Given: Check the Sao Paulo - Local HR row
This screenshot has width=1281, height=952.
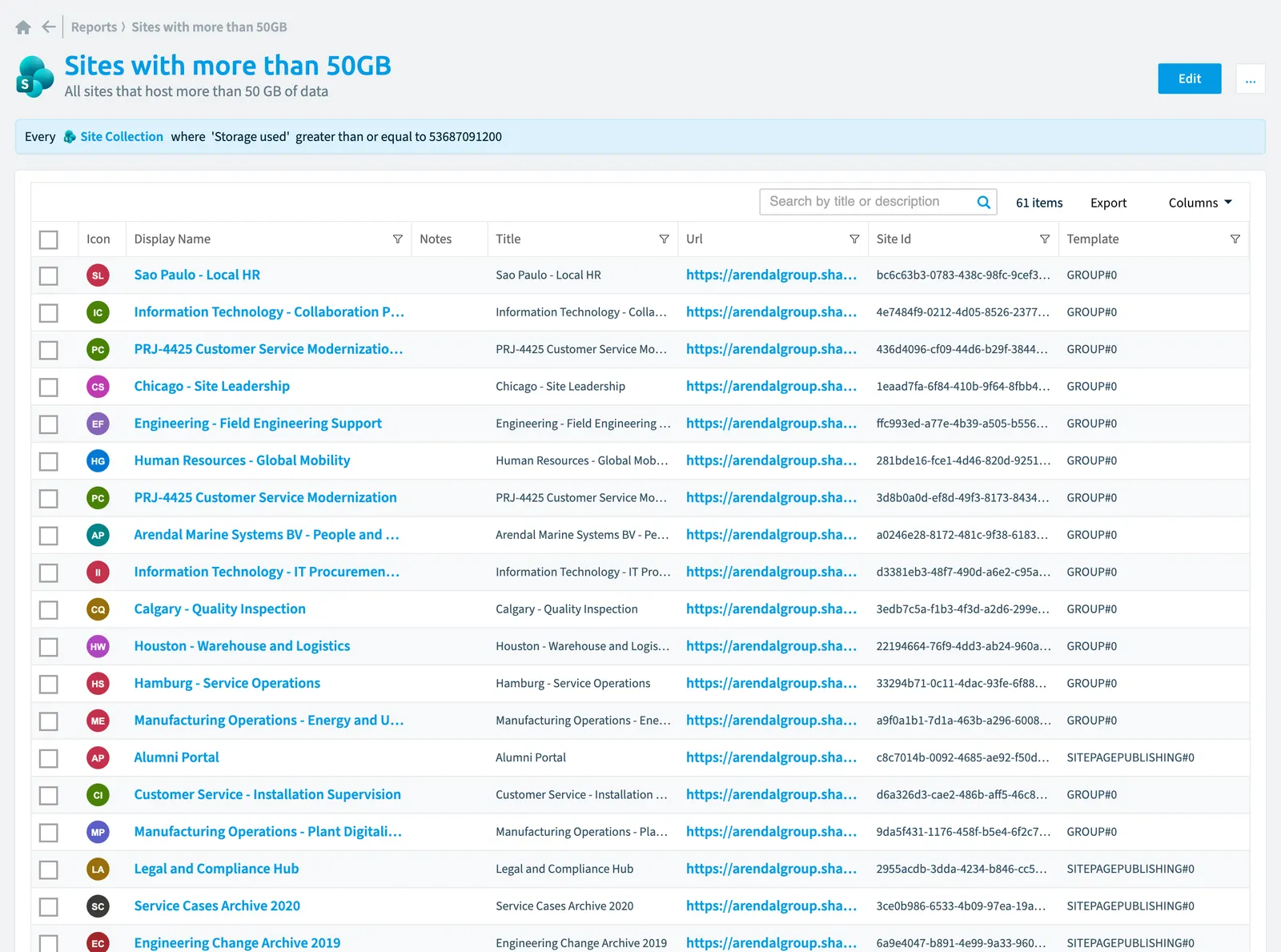Looking at the screenshot, I should [49, 275].
